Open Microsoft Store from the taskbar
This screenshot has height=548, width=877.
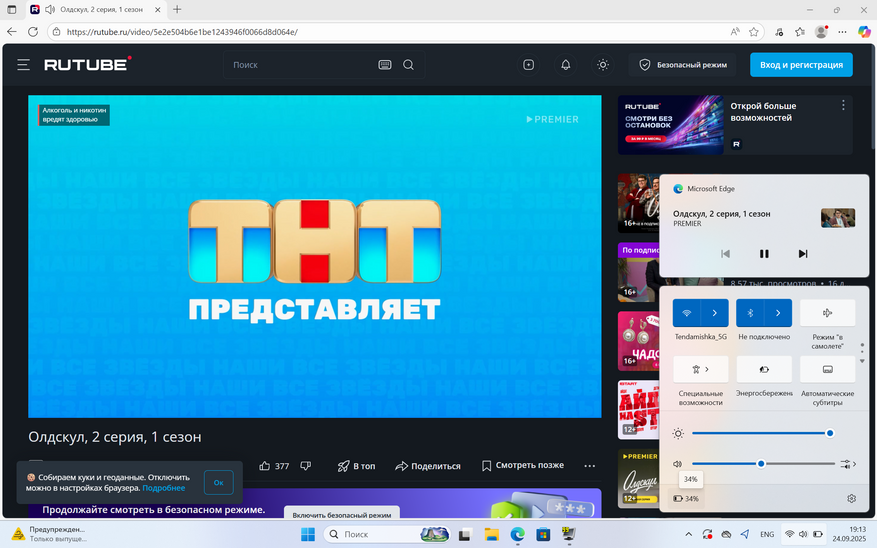pyautogui.click(x=543, y=535)
